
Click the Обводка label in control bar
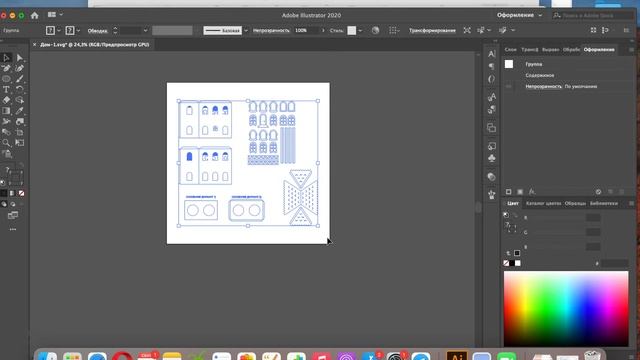(97, 31)
